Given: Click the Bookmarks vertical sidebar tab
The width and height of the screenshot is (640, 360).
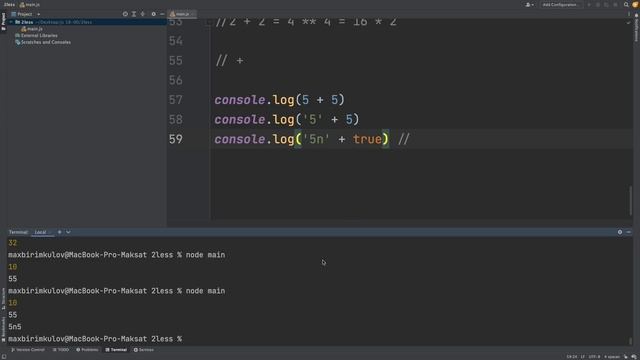Looking at the screenshot, I should click(x=3, y=329).
